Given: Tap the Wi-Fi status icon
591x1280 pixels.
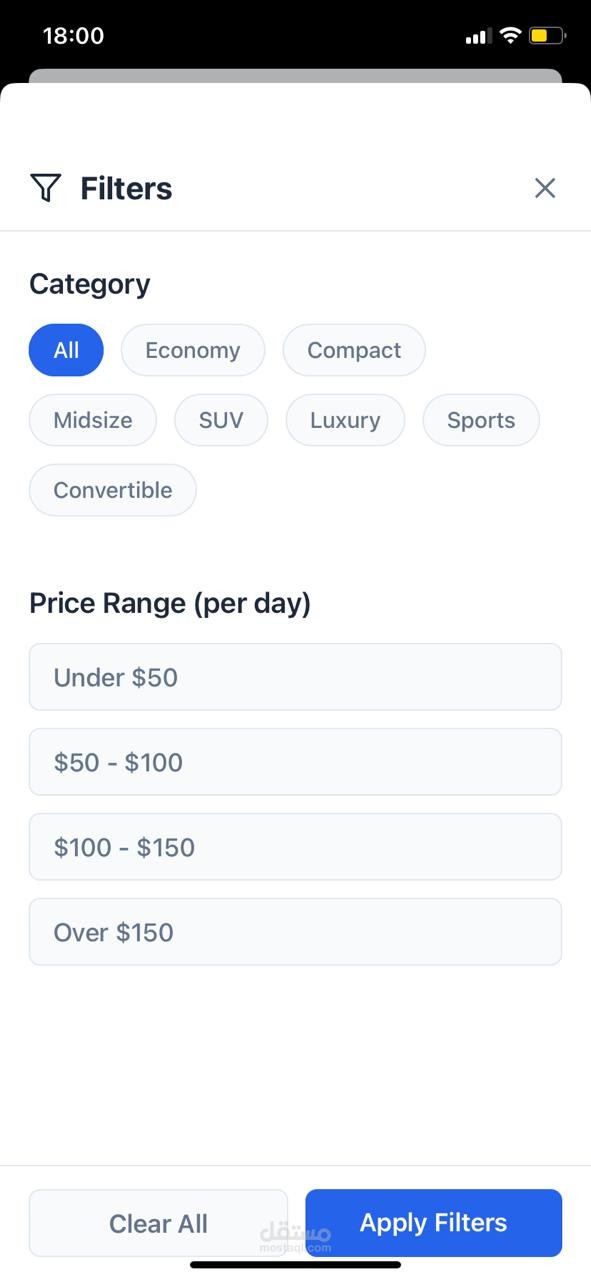Looking at the screenshot, I should (510, 36).
